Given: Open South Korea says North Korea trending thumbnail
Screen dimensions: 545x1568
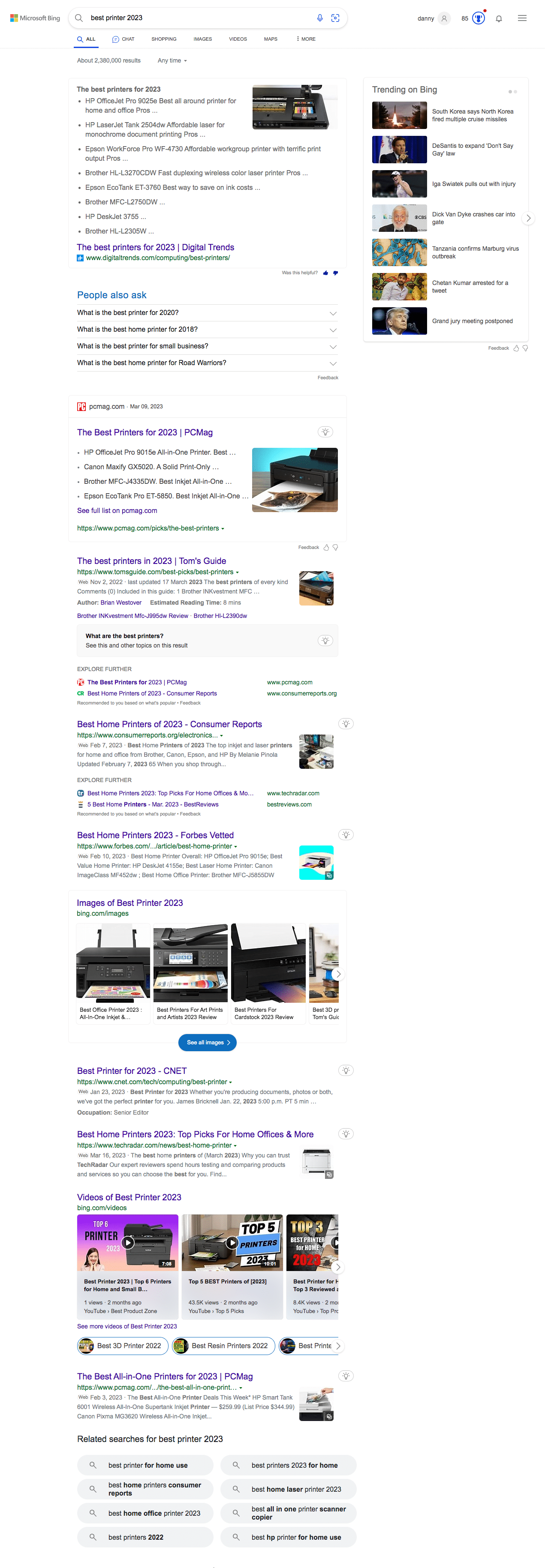Looking at the screenshot, I should [x=400, y=115].
